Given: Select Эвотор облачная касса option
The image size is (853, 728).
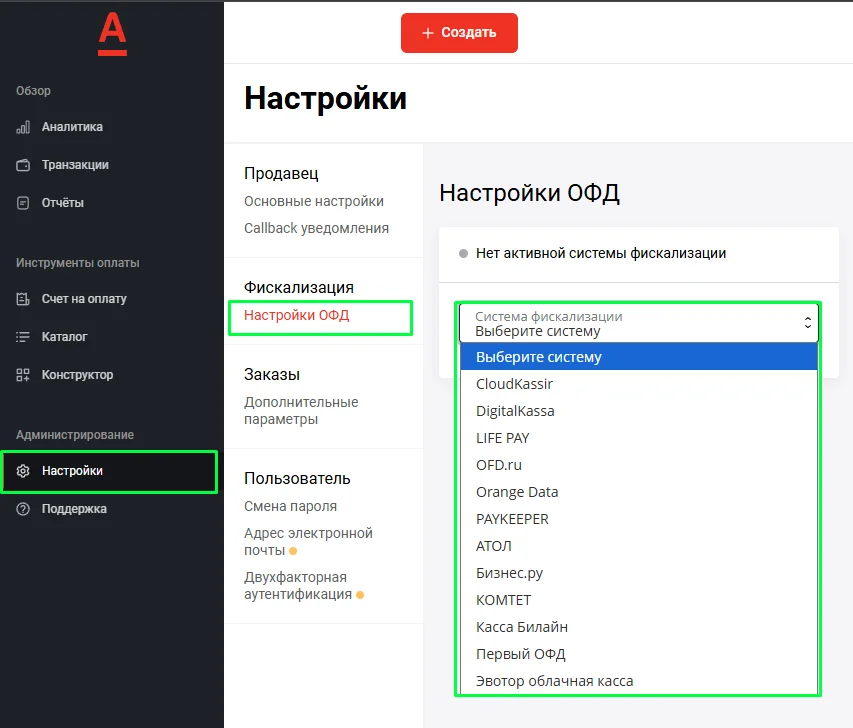Looking at the screenshot, I should point(639,681).
